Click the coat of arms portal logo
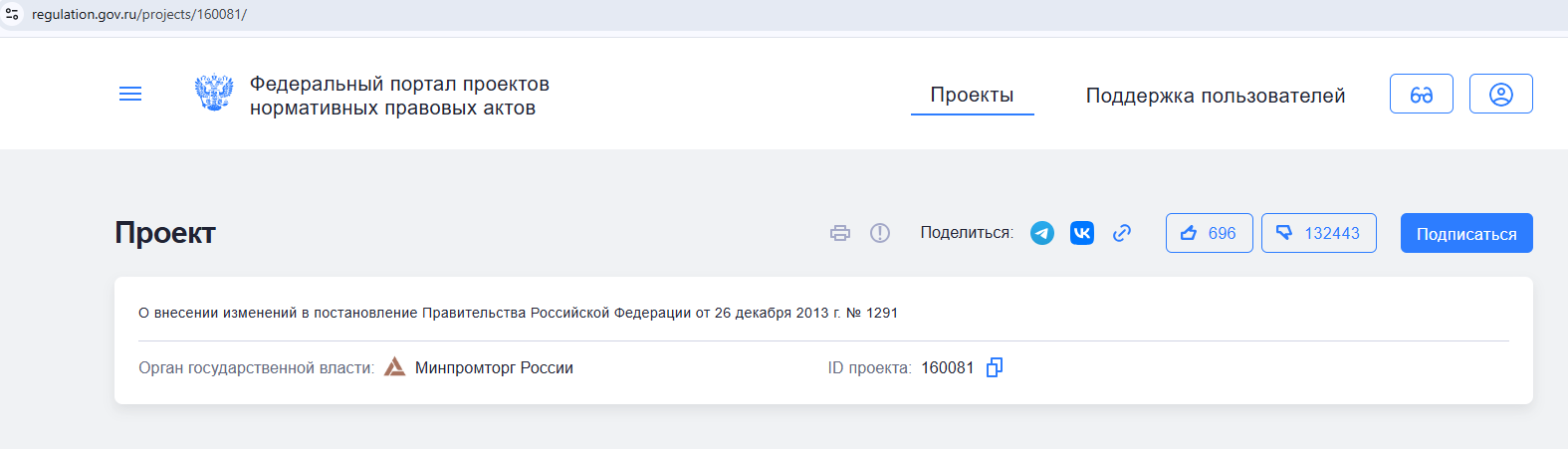The image size is (1568, 449). 214,94
